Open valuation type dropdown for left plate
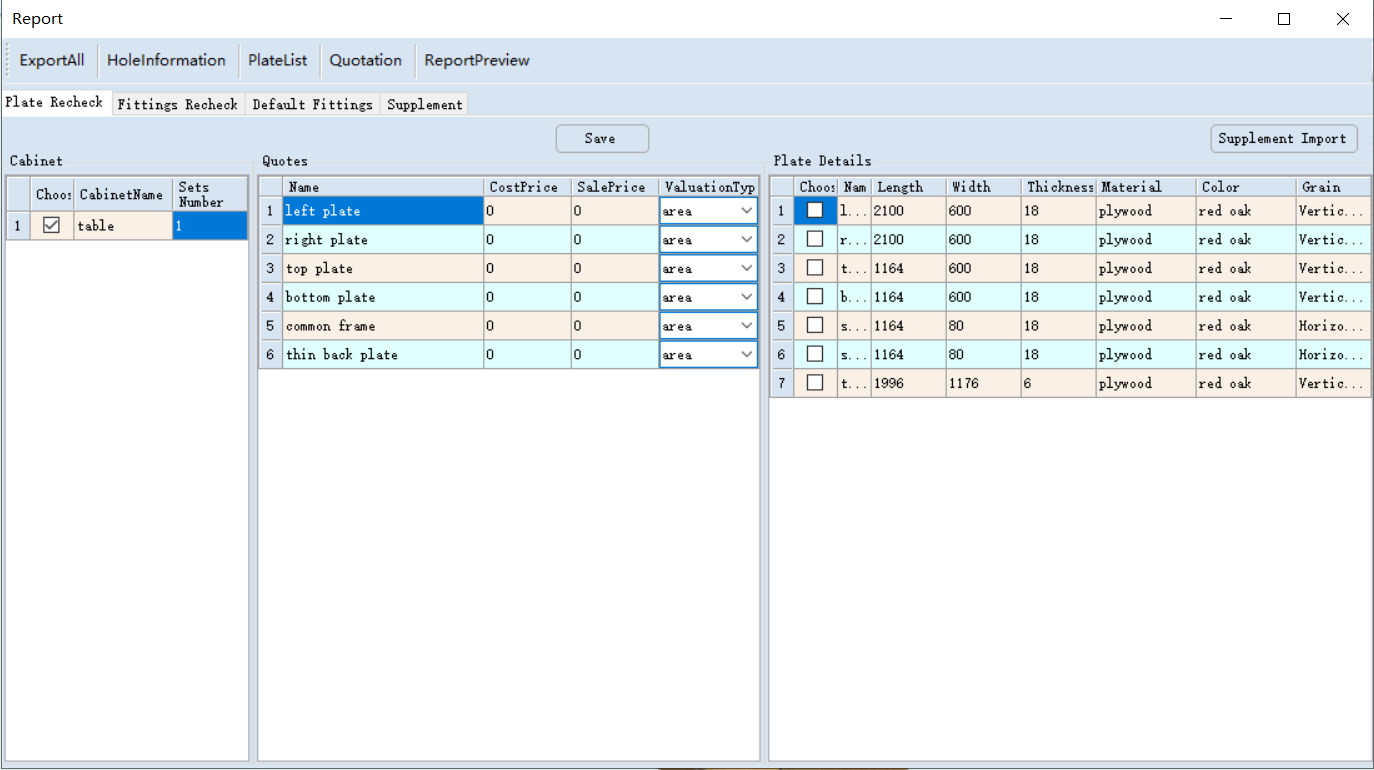This screenshot has width=1374, height=770. [x=746, y=211]
